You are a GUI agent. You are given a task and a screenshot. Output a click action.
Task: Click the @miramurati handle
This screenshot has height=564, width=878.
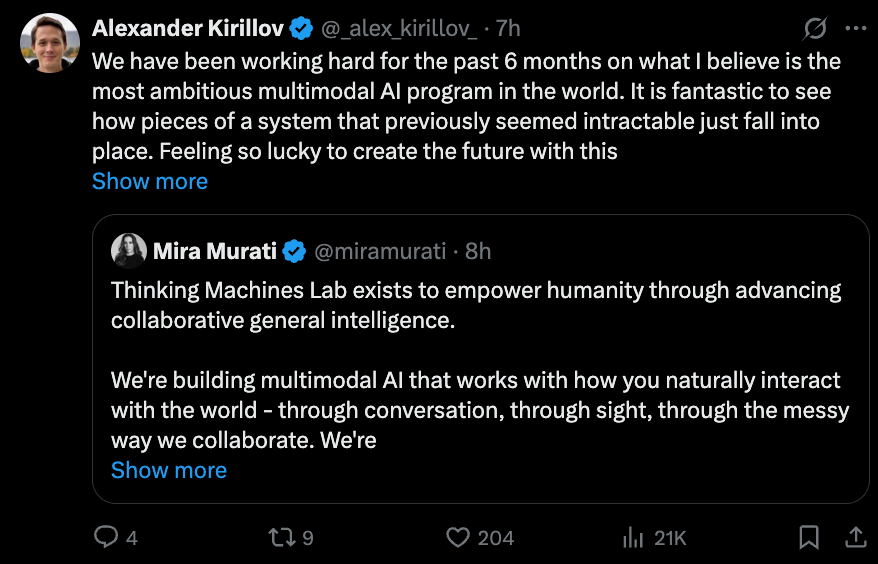pyautogui.click(x=380, y=251)
